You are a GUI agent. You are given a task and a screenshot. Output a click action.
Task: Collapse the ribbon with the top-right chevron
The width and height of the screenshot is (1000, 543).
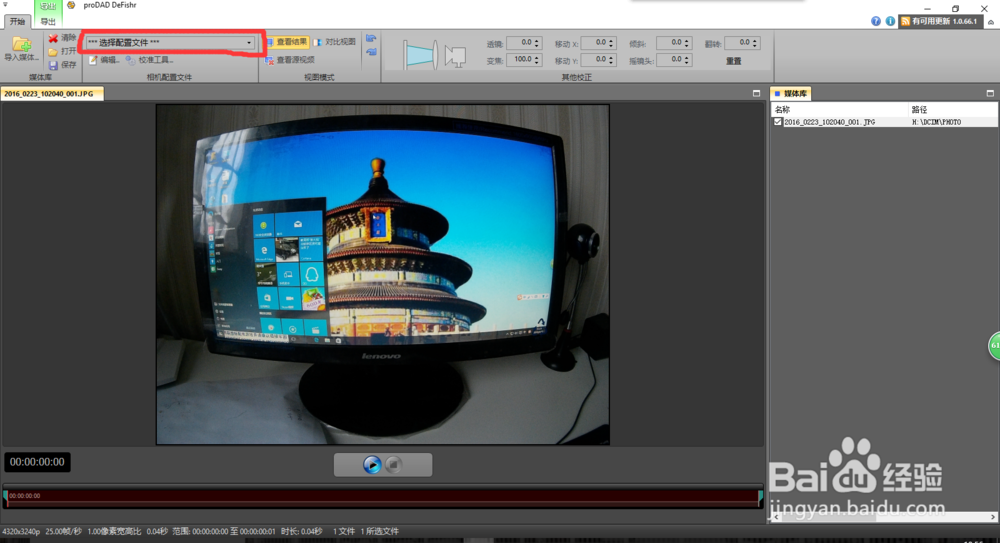[990, 22]
